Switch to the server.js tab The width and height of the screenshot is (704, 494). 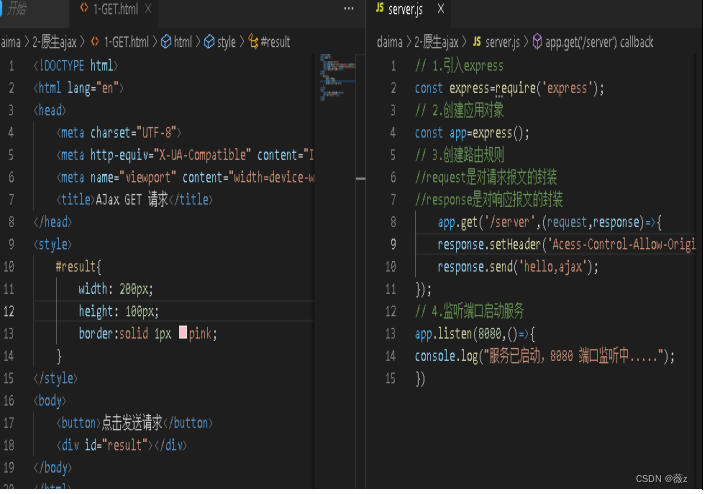point(405,9)
